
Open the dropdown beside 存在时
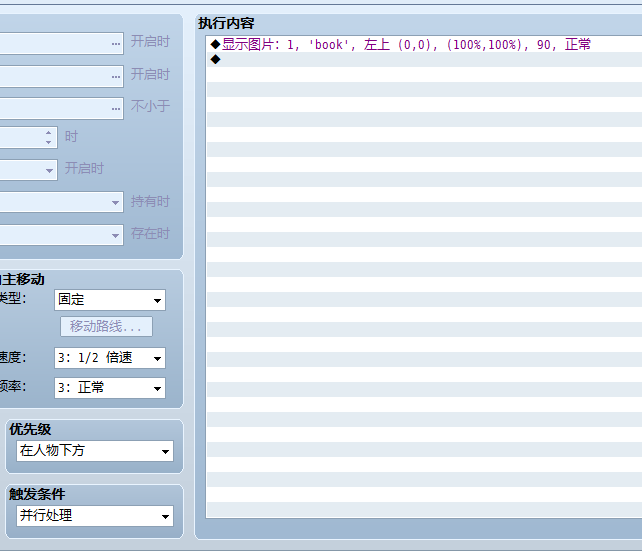[115, 235]
